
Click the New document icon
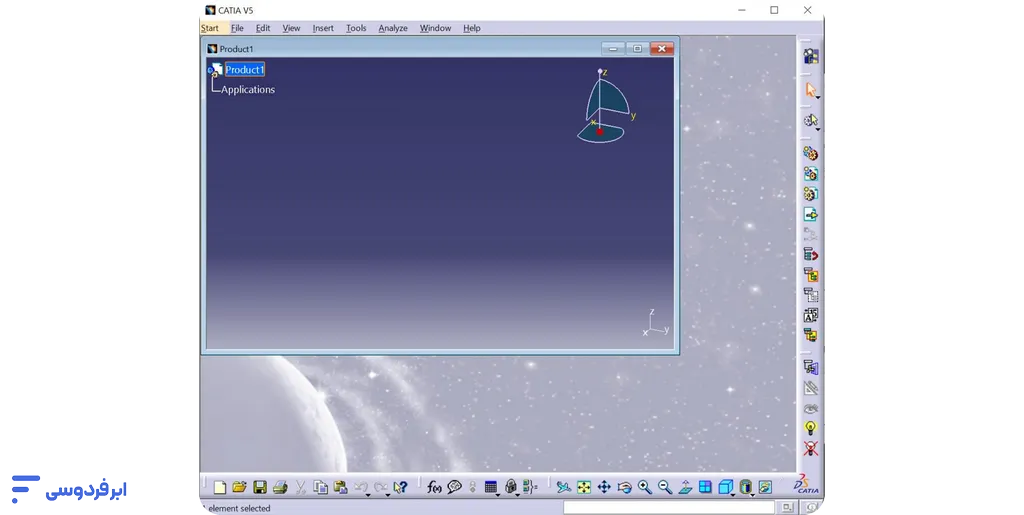point(220,487)
